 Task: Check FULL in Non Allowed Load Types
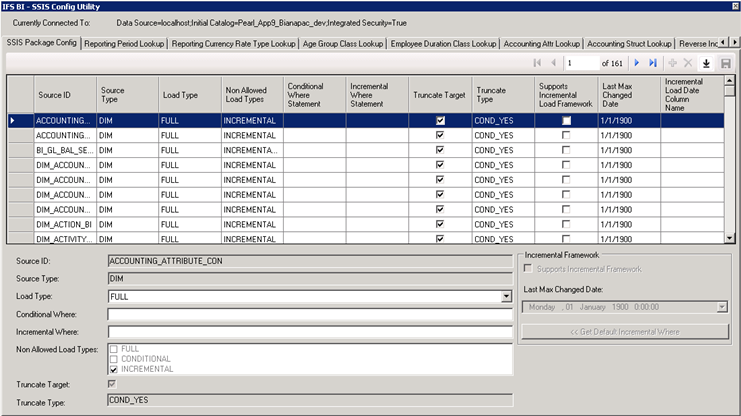click(x=114, y=349)
